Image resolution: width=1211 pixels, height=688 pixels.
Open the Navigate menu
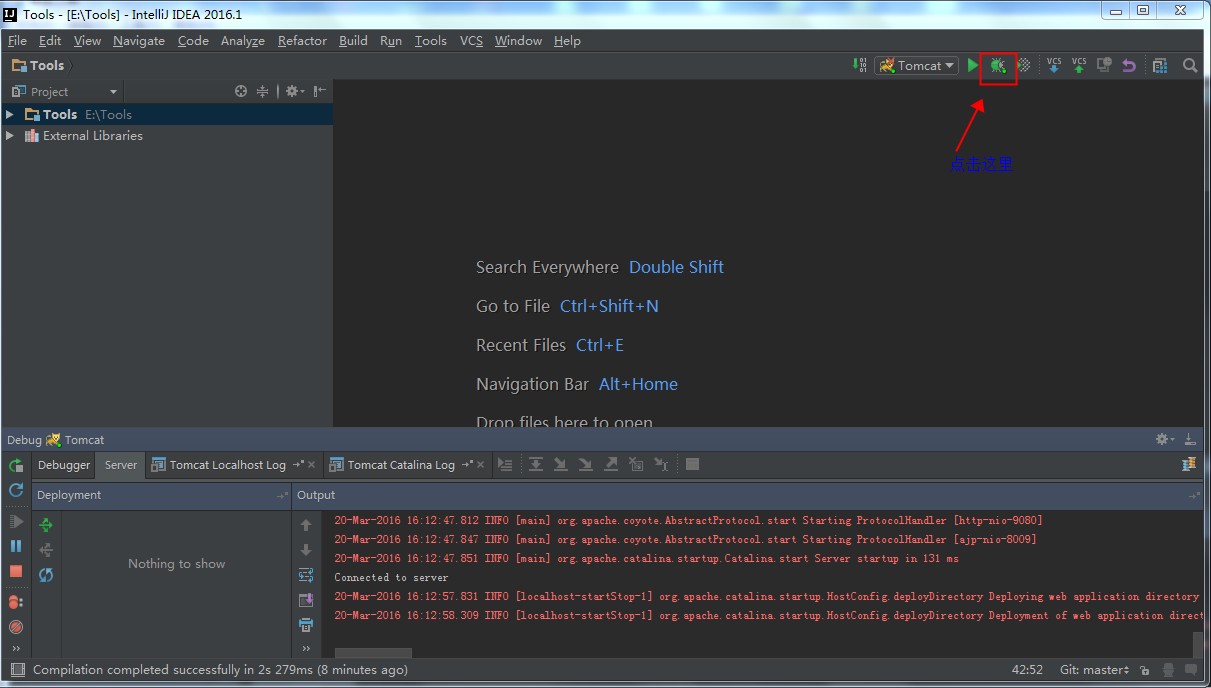tap(139, 40)
